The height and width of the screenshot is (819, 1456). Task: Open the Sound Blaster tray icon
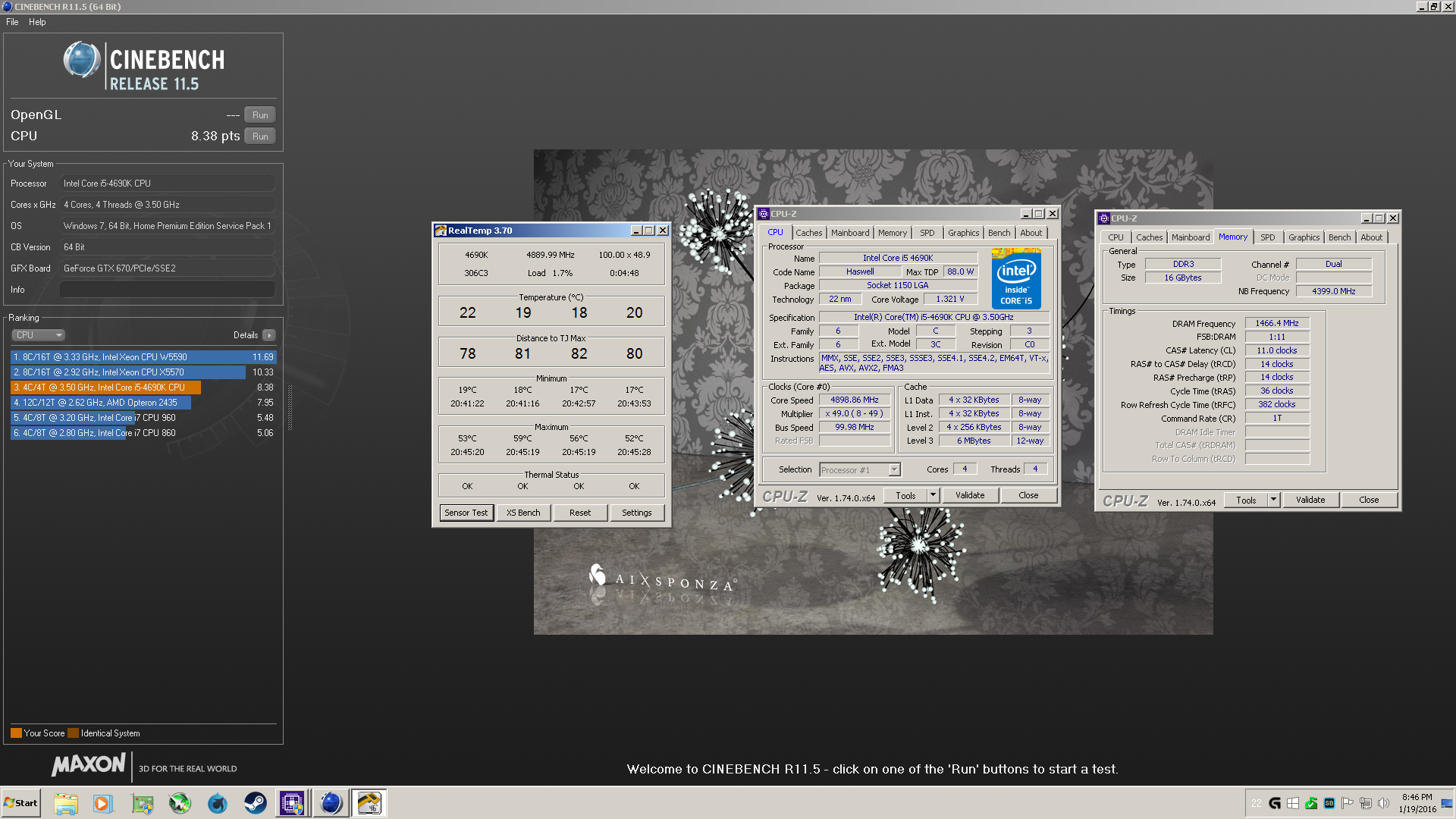[x=1329, y=803]
